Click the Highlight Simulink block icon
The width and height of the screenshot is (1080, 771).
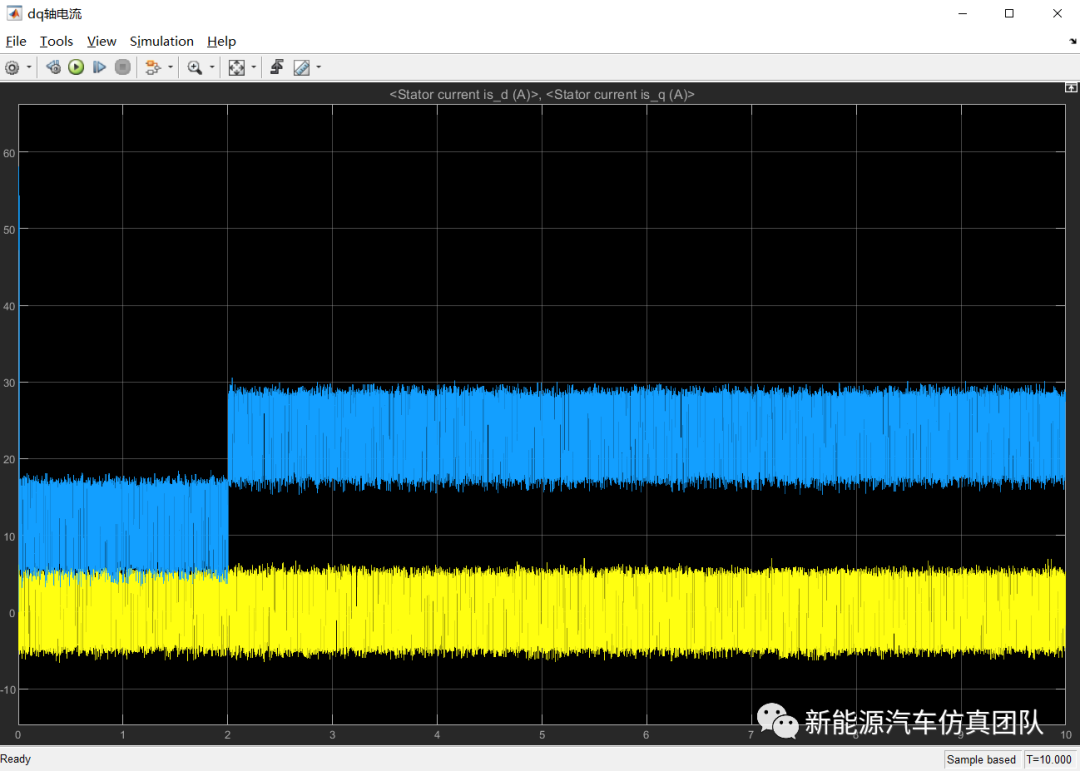coord(152,68)
